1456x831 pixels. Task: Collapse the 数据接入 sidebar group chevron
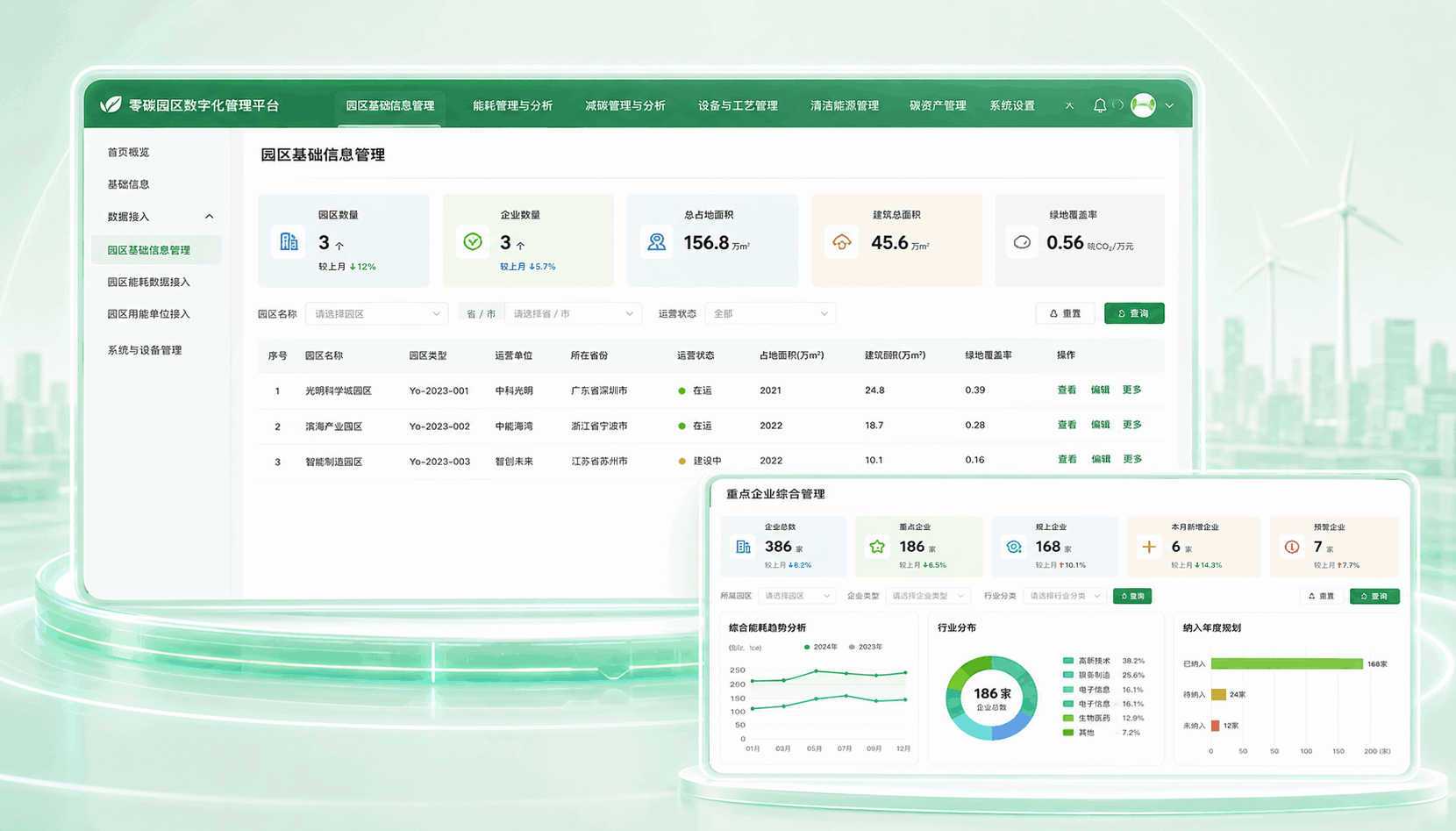point(209,216)
